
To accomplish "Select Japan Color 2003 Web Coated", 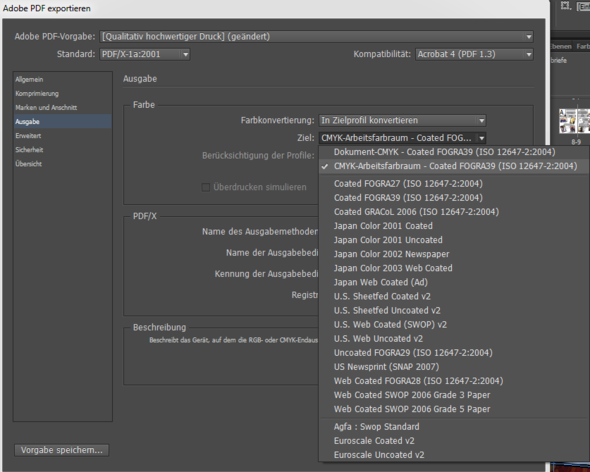I will click(x=454, y=268).
